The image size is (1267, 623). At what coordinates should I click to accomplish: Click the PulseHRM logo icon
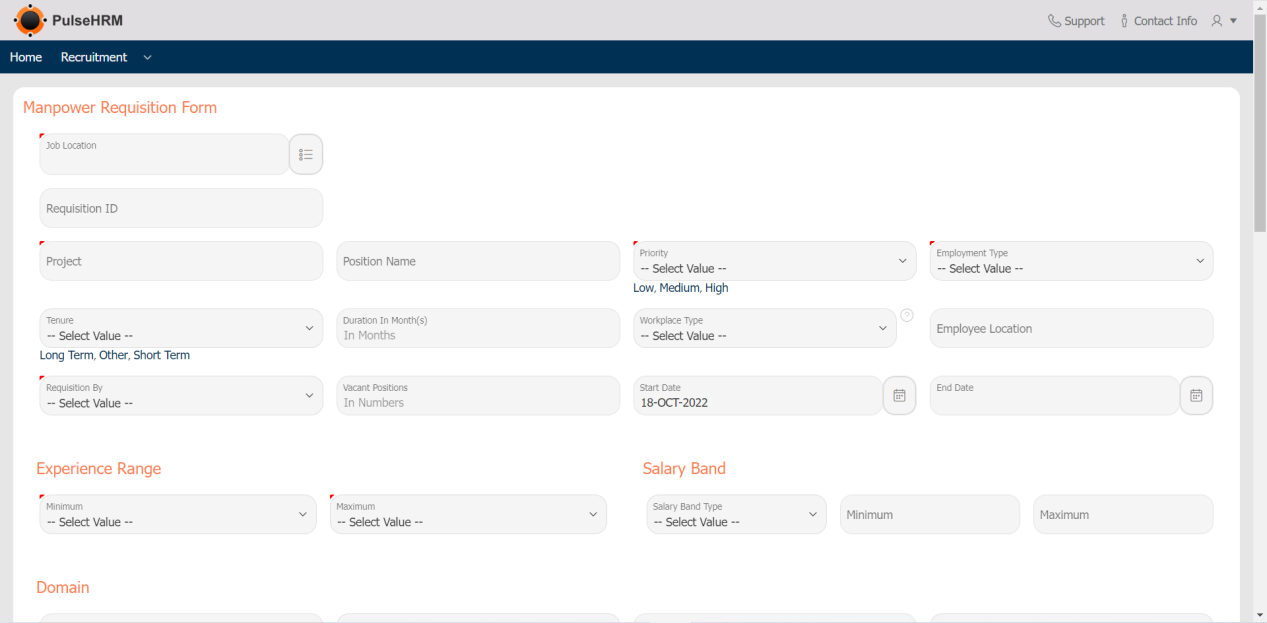tap(30, 20)
